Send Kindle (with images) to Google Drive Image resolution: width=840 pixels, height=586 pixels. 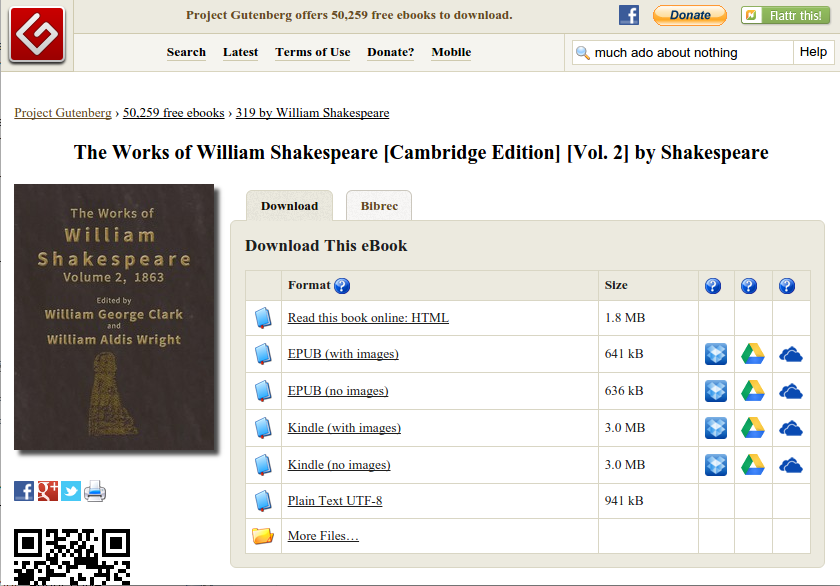click(753, 428)
